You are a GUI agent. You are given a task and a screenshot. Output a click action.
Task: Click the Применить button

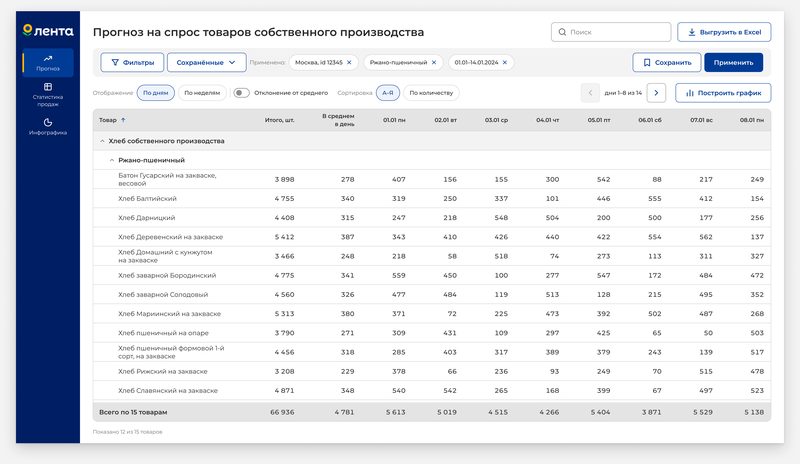(x=734, y=62)
